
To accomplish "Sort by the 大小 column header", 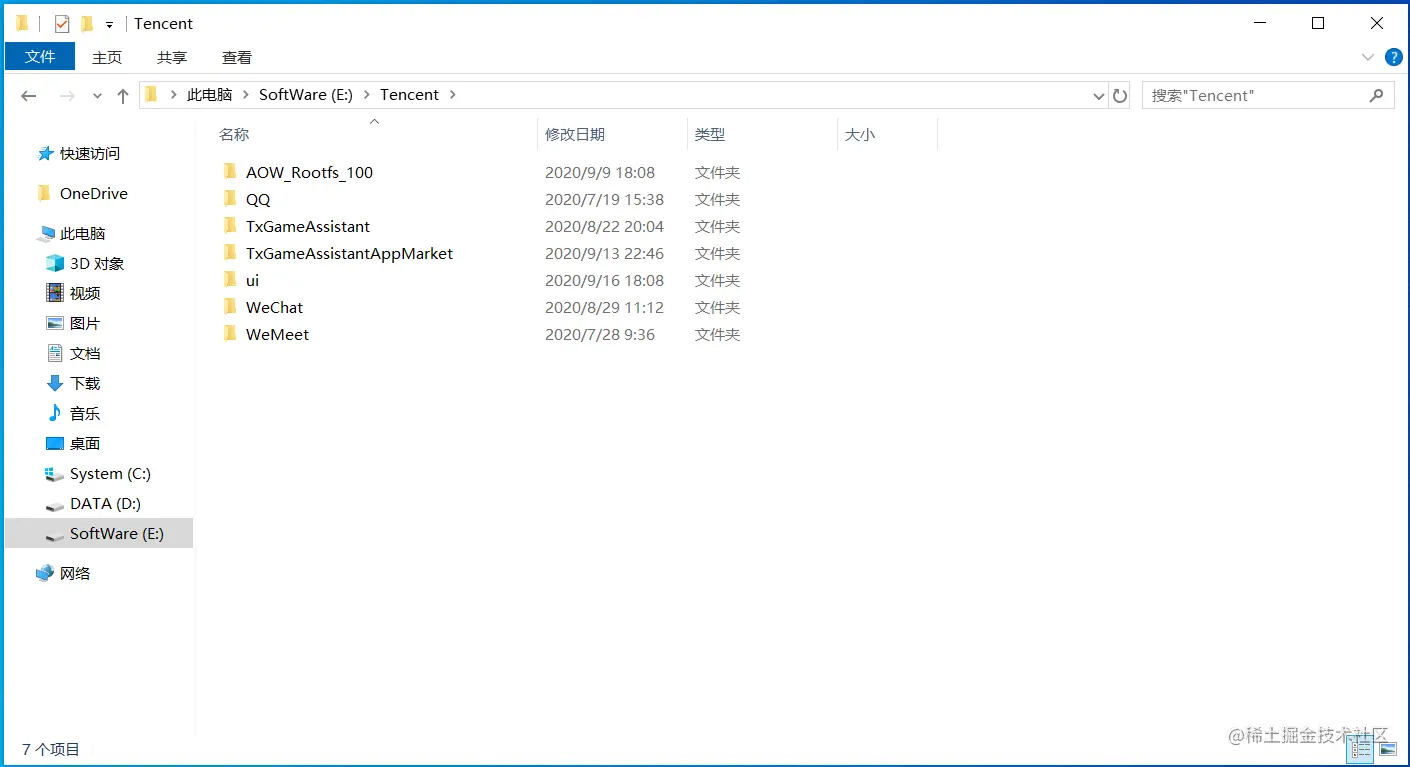I will pos(860,134).
